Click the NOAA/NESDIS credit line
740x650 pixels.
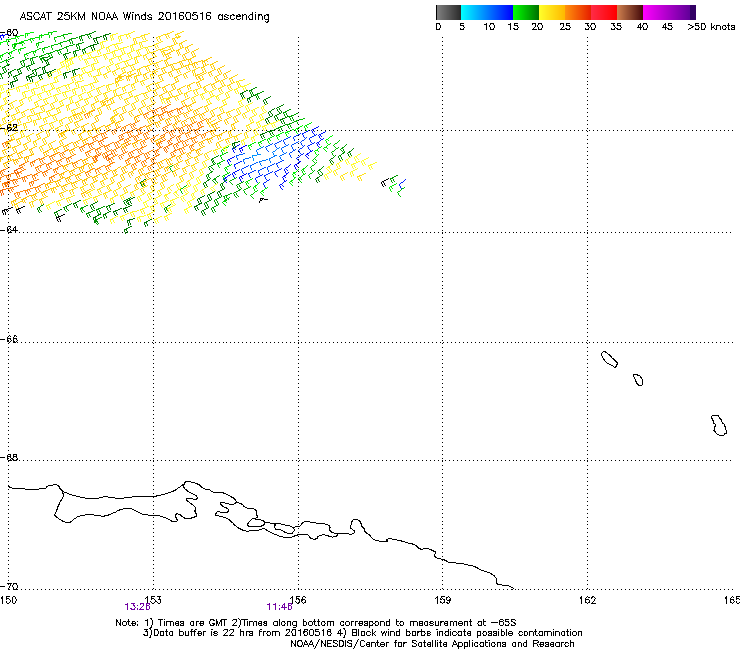(x=432, y=644)
